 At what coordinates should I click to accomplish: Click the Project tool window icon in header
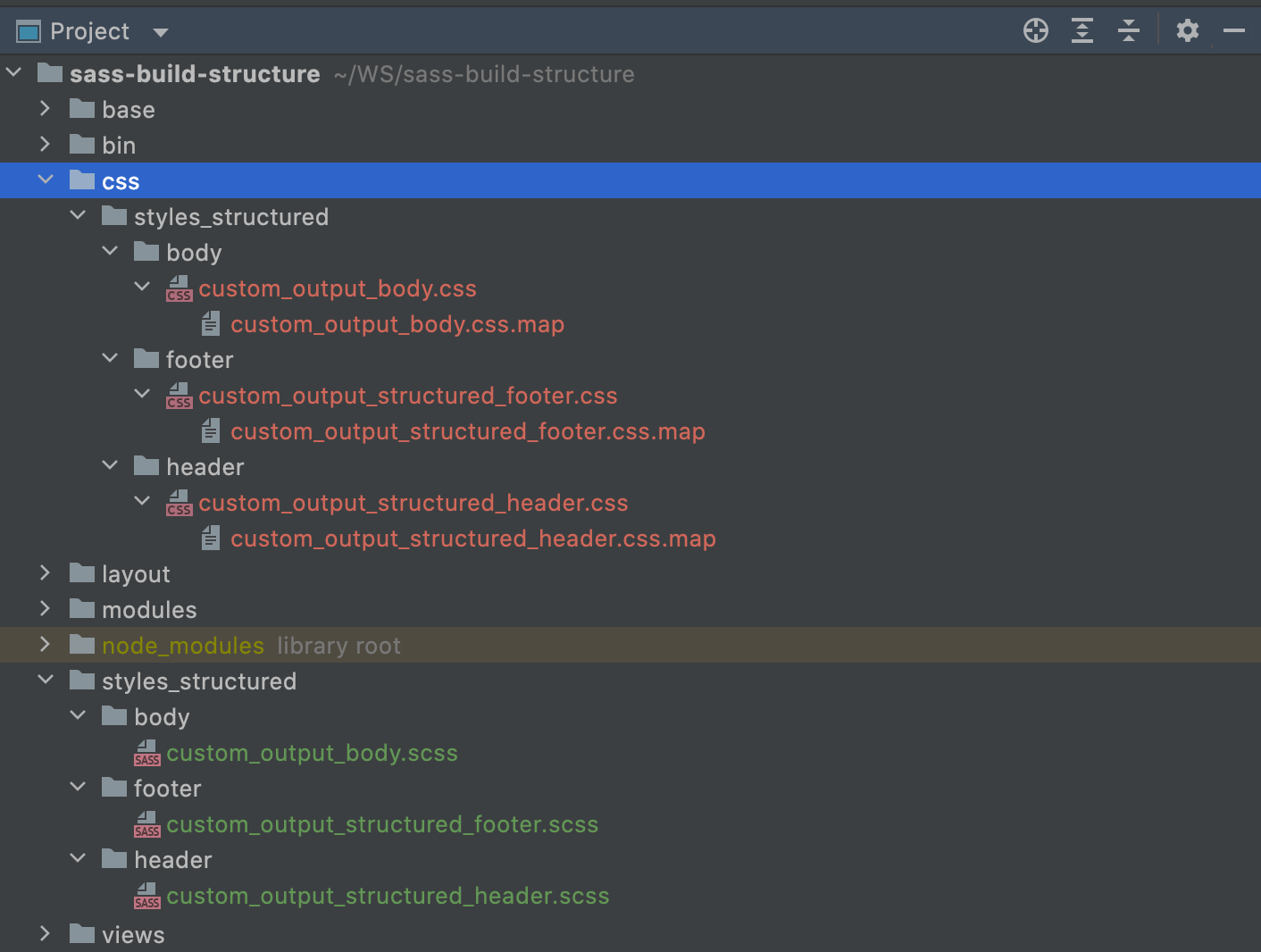point(28,29)
